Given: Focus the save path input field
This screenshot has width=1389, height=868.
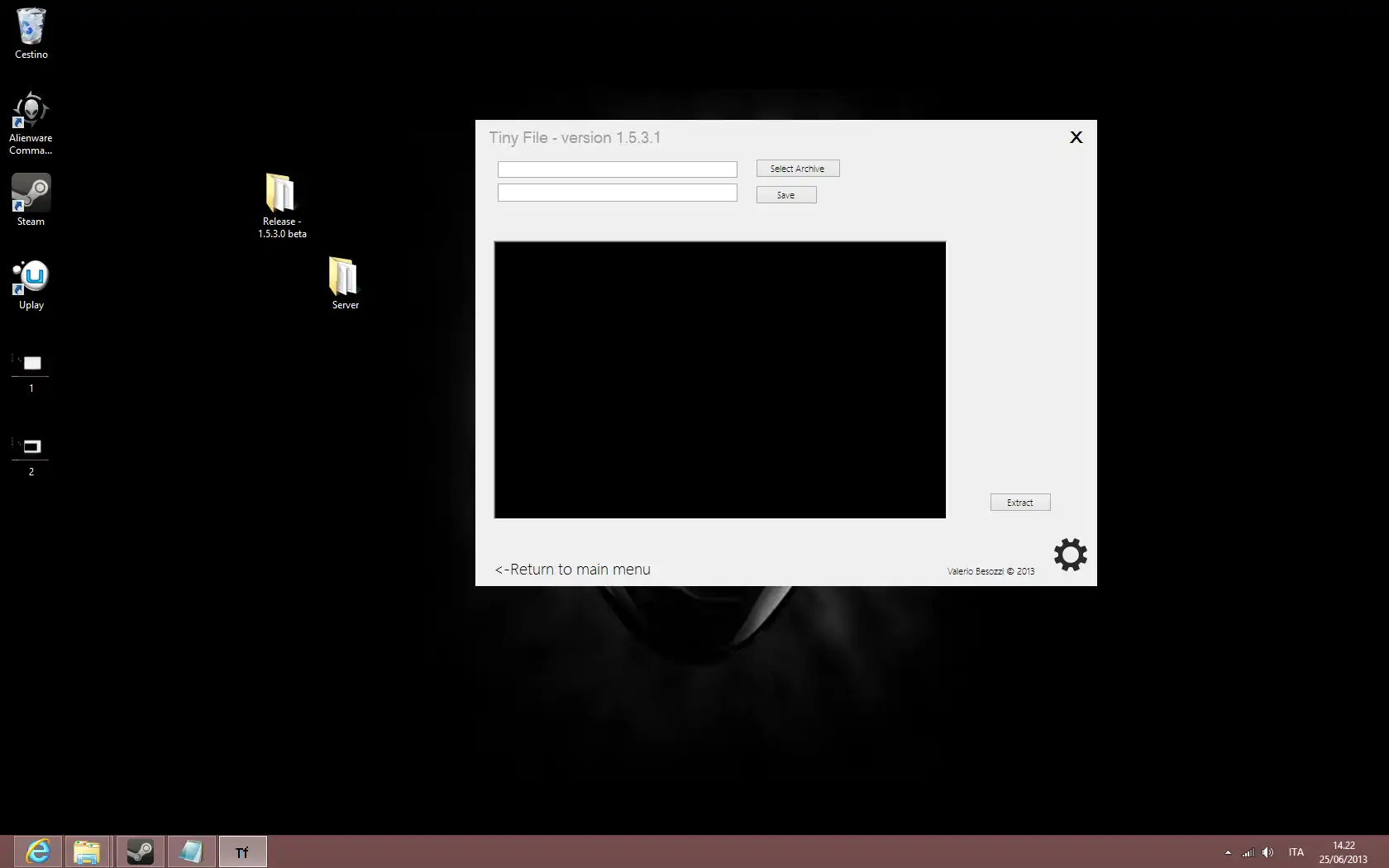Looking at the screenshot, I should 618,193.
